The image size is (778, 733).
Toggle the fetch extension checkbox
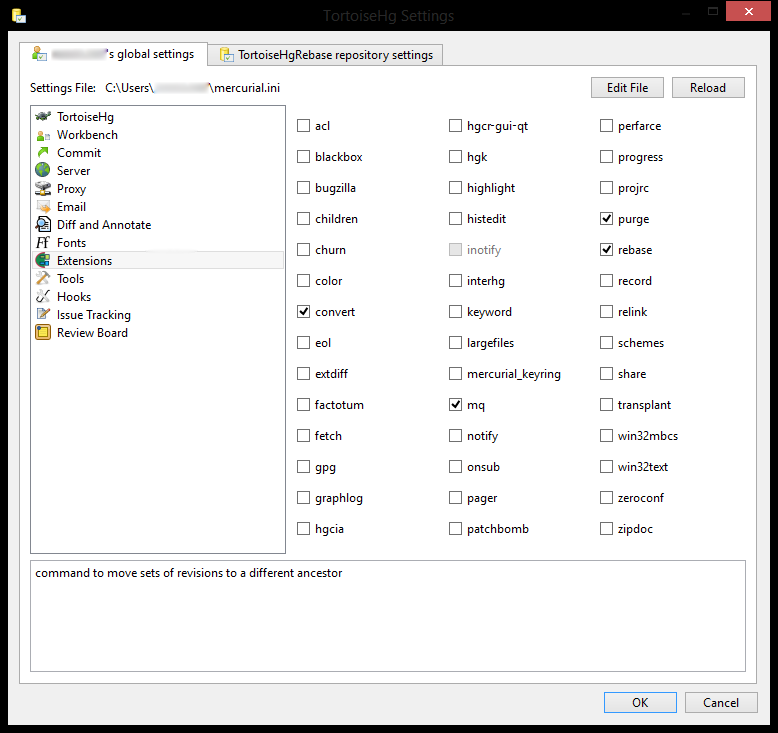point(303,436)
